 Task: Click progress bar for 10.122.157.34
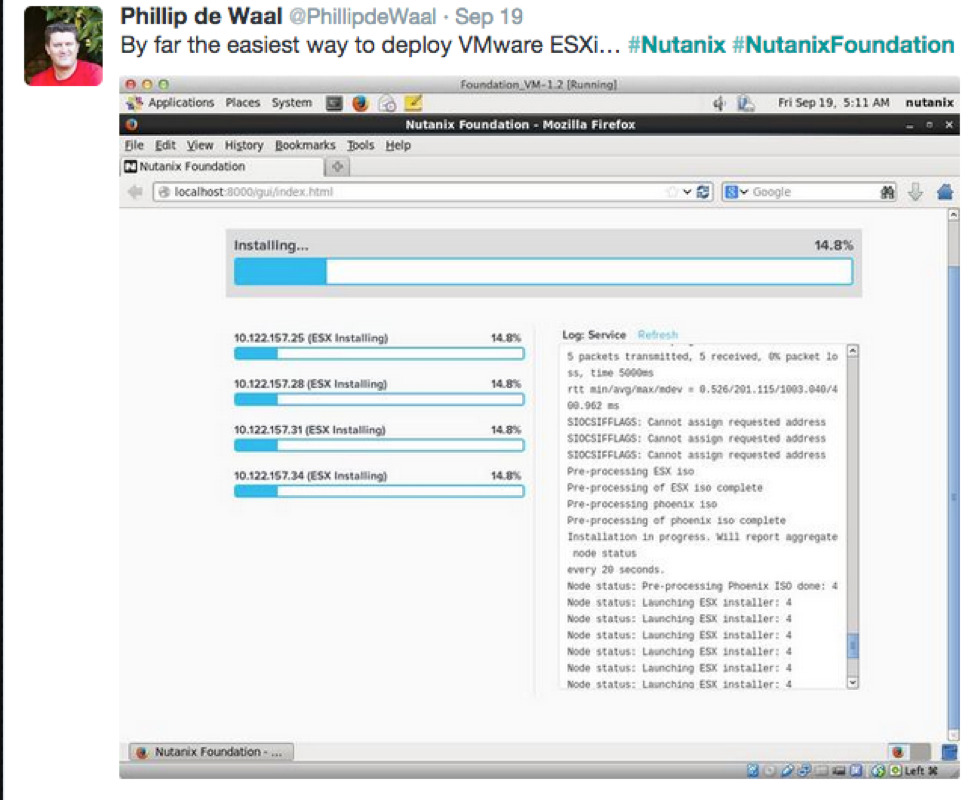tap(379, 491)
